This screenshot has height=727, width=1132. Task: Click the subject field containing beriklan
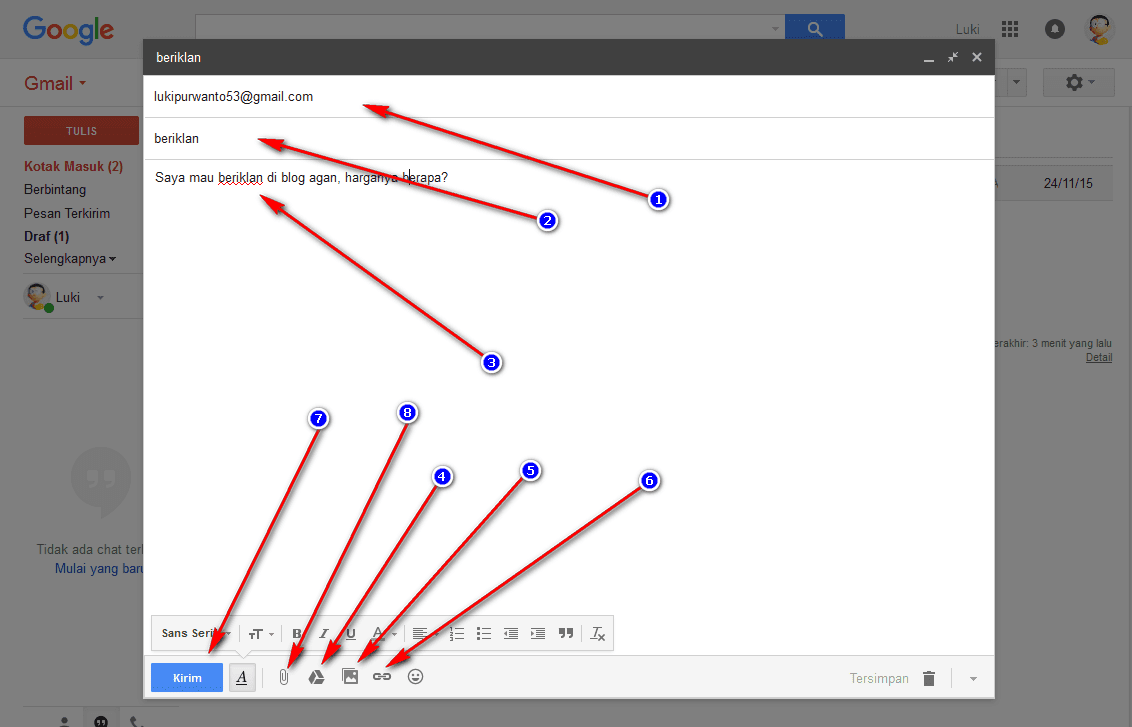(x=500, y=138)
